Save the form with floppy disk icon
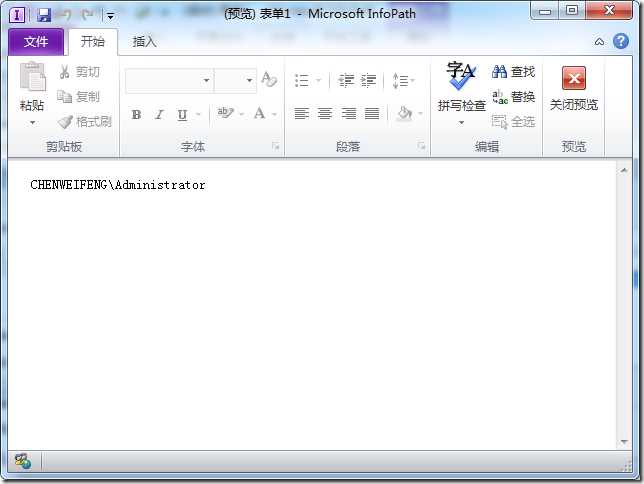The image size is (644, 484). point(44,16)
